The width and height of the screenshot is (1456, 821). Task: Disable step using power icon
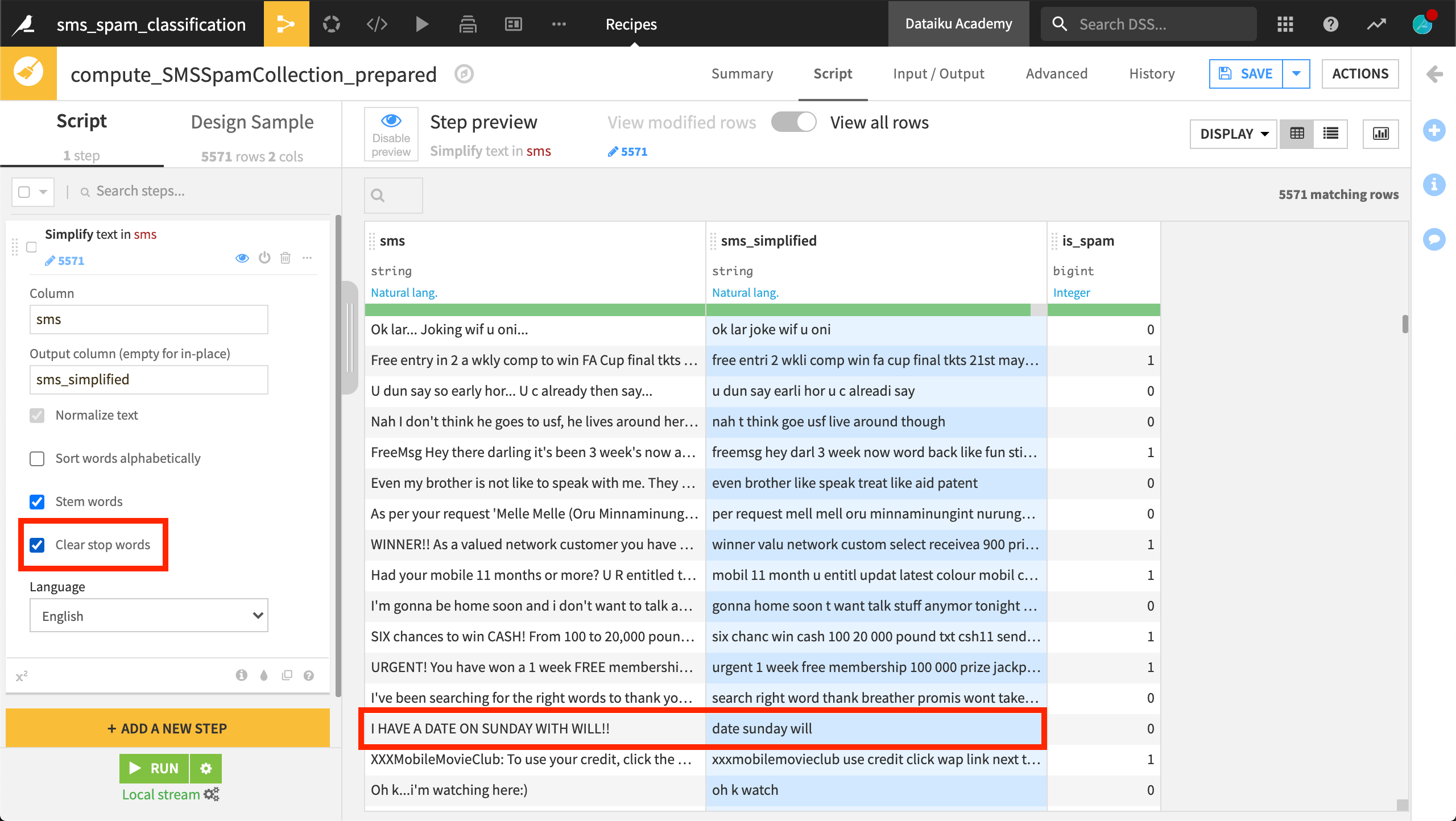(264, 258)
